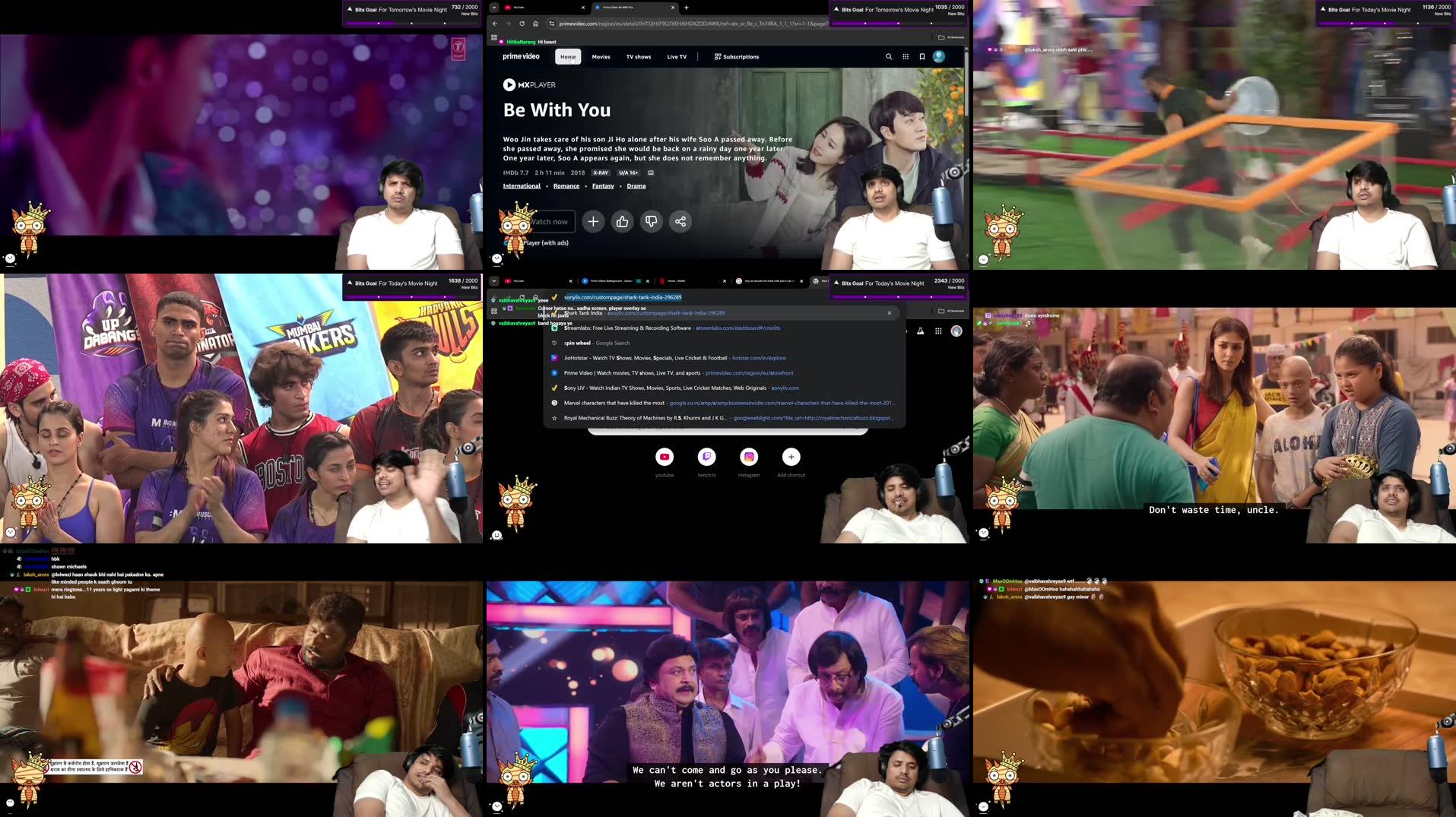Open new tab in Prime Video window
This screenshot has width=1456, height=817.
pos(686,8)
